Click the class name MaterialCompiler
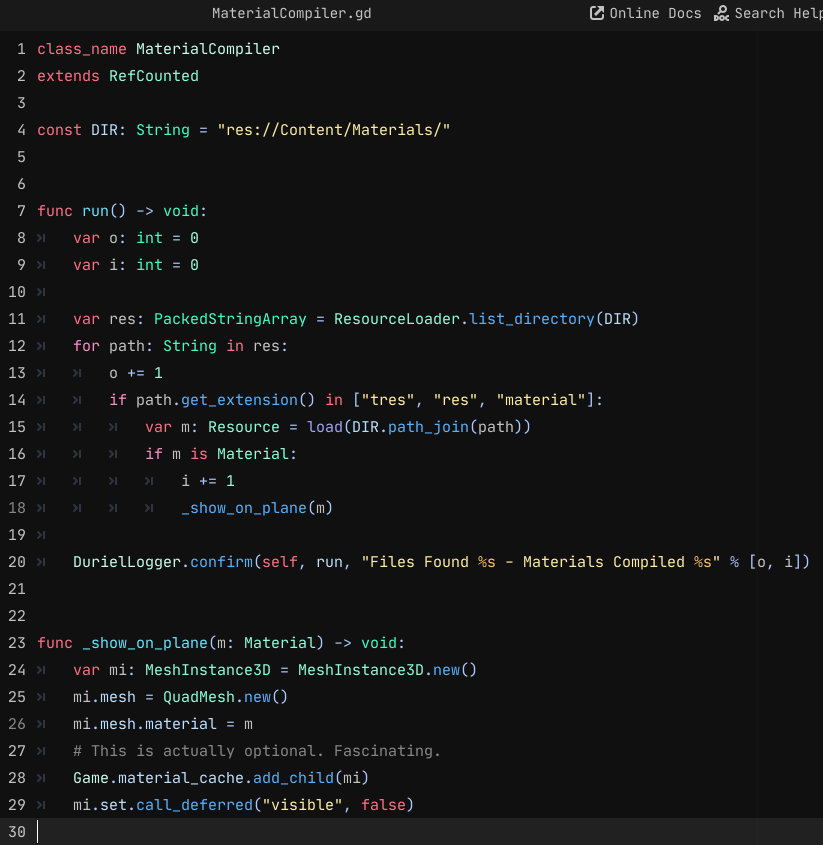The height and width of the screenshot is (845, 823). point(208,49)
